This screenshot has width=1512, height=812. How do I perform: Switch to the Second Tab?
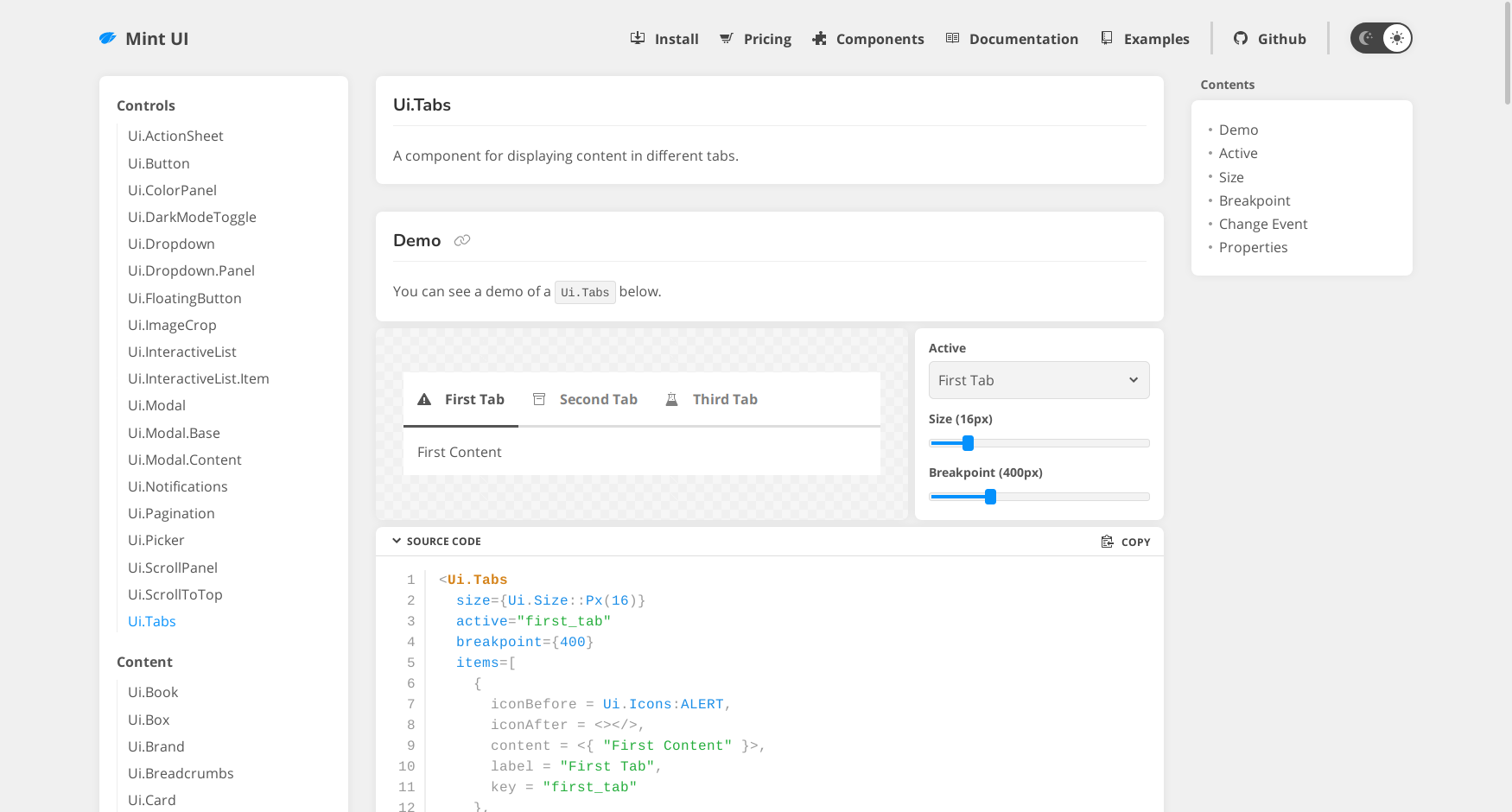598,398
